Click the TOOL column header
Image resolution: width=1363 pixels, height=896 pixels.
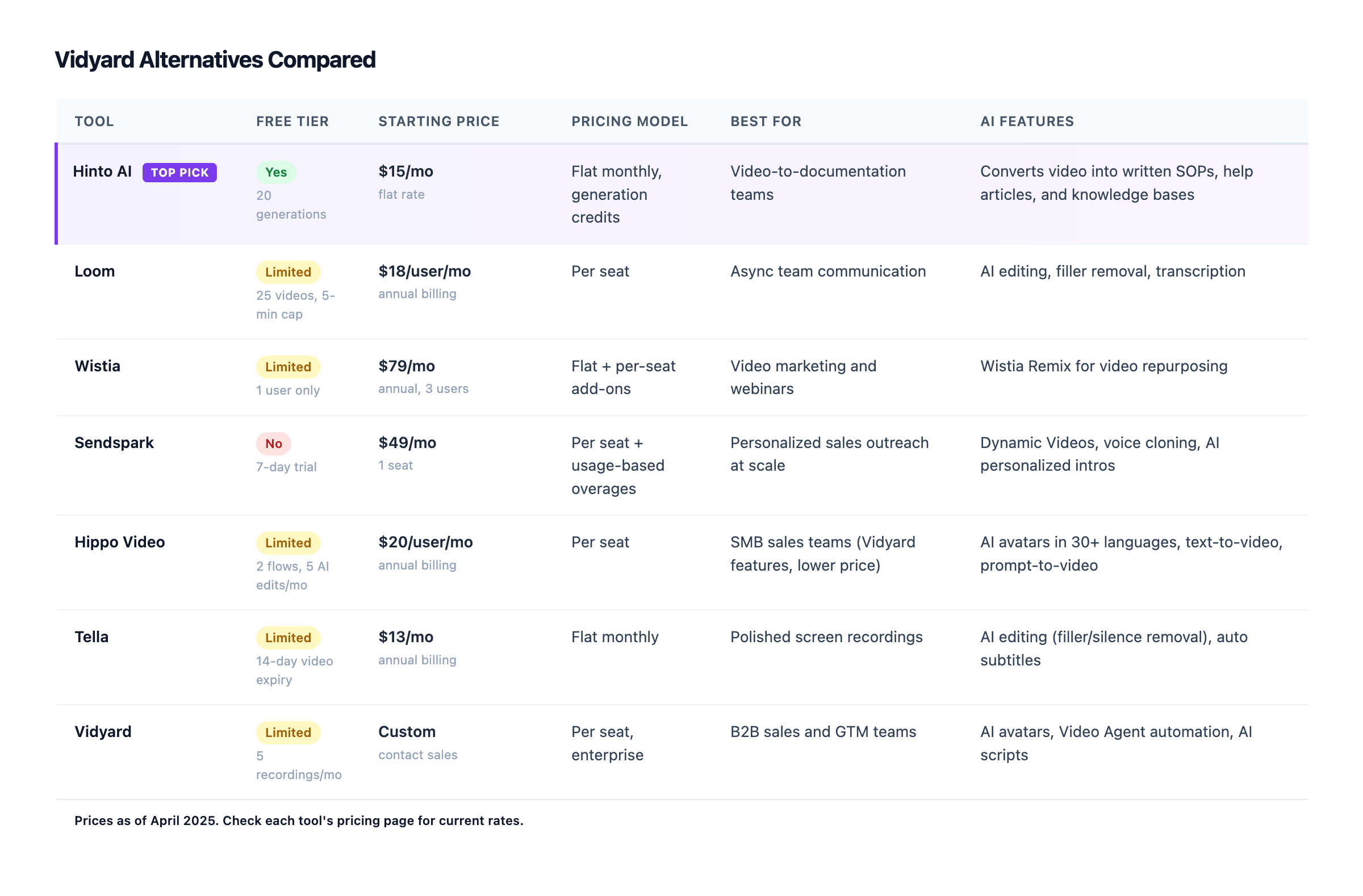pos(94,121)
